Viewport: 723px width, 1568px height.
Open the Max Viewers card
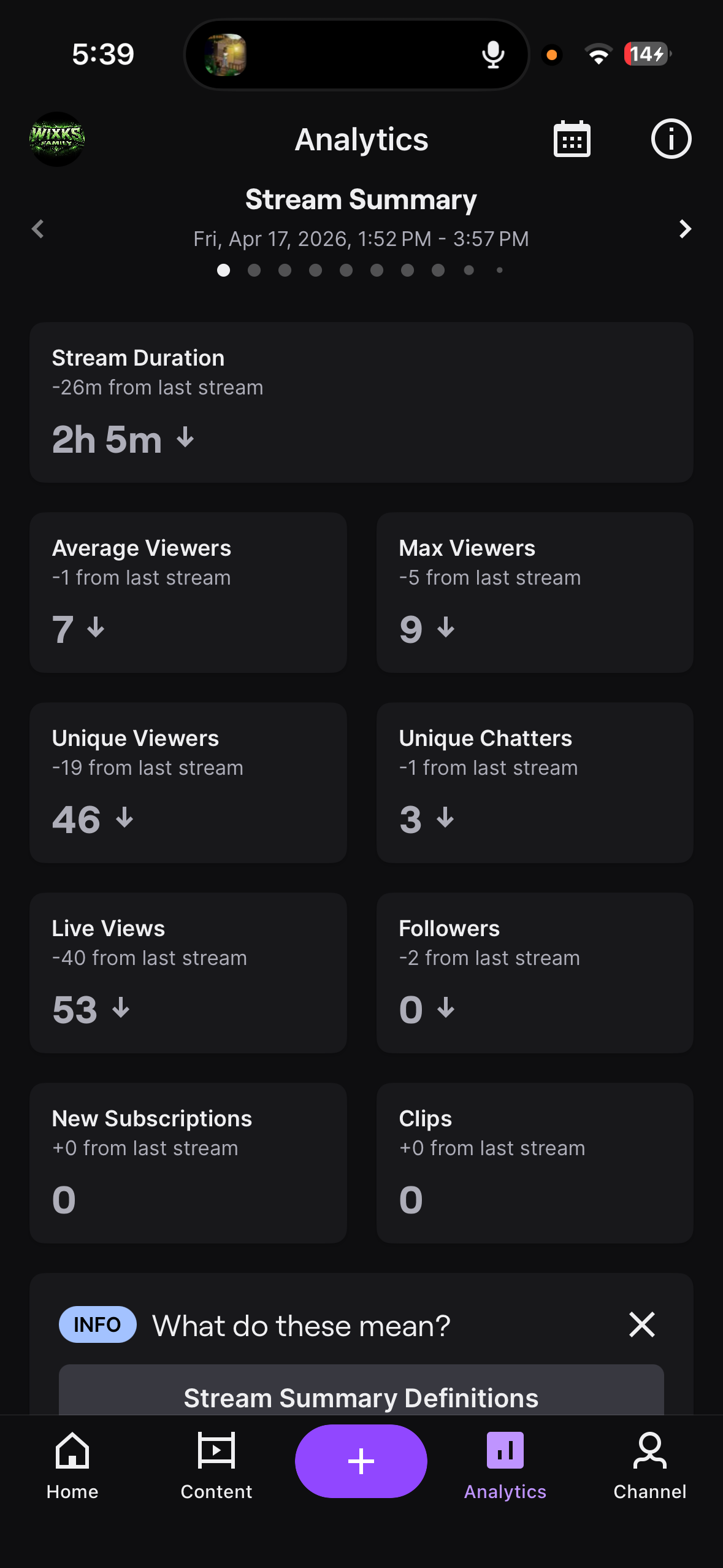(x=535, y=593)
